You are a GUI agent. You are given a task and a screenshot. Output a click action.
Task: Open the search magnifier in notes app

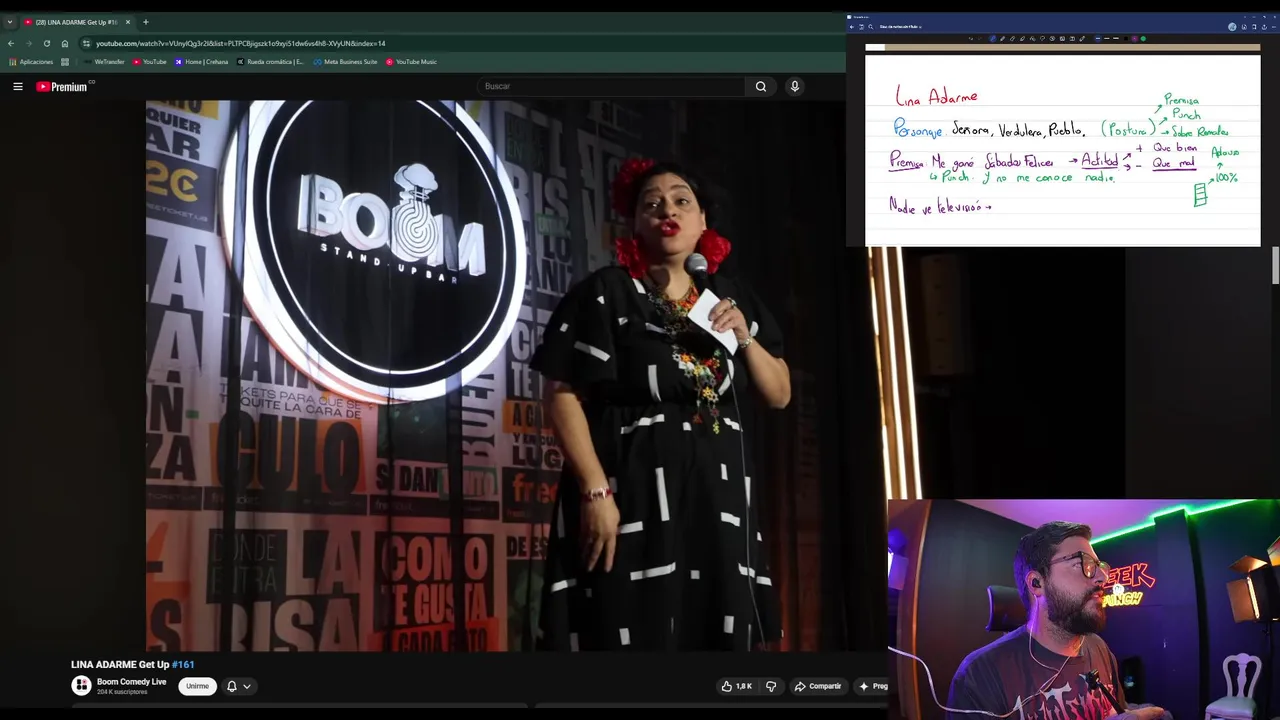coord(871,27)
